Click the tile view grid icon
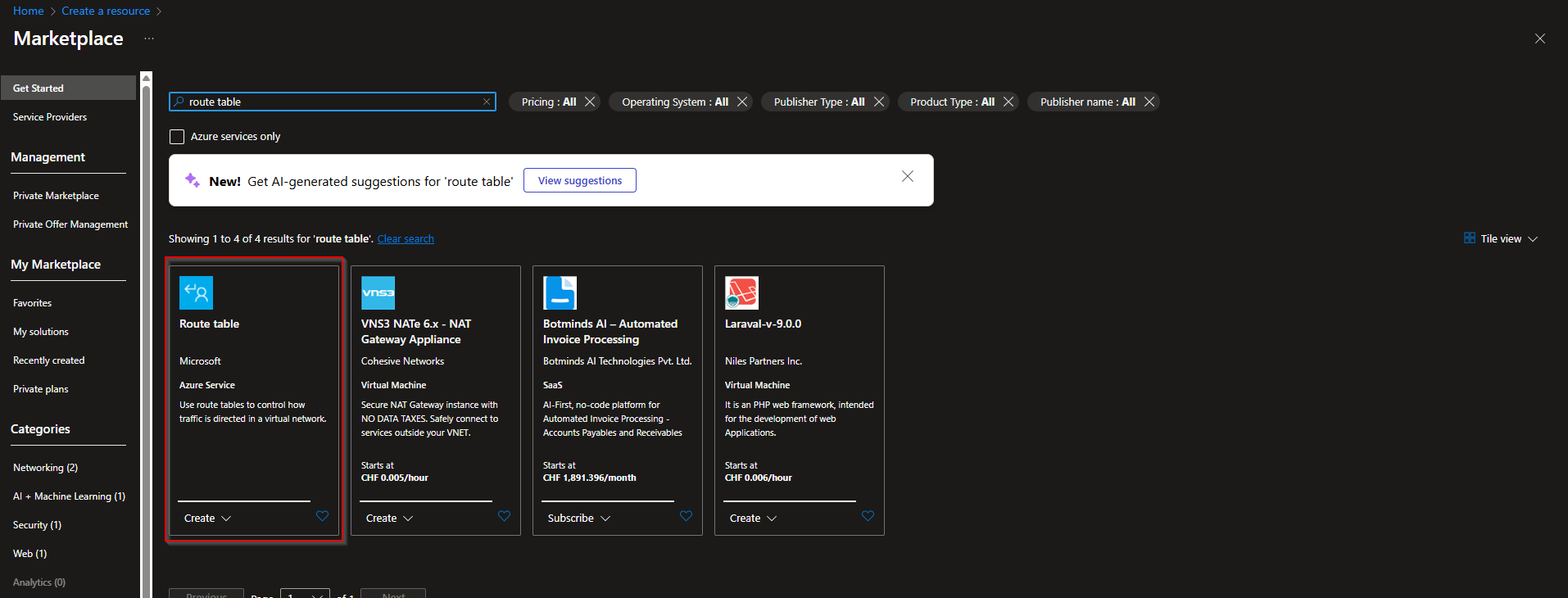The width and height of the screenshot is (1568, 598). 1470,238
